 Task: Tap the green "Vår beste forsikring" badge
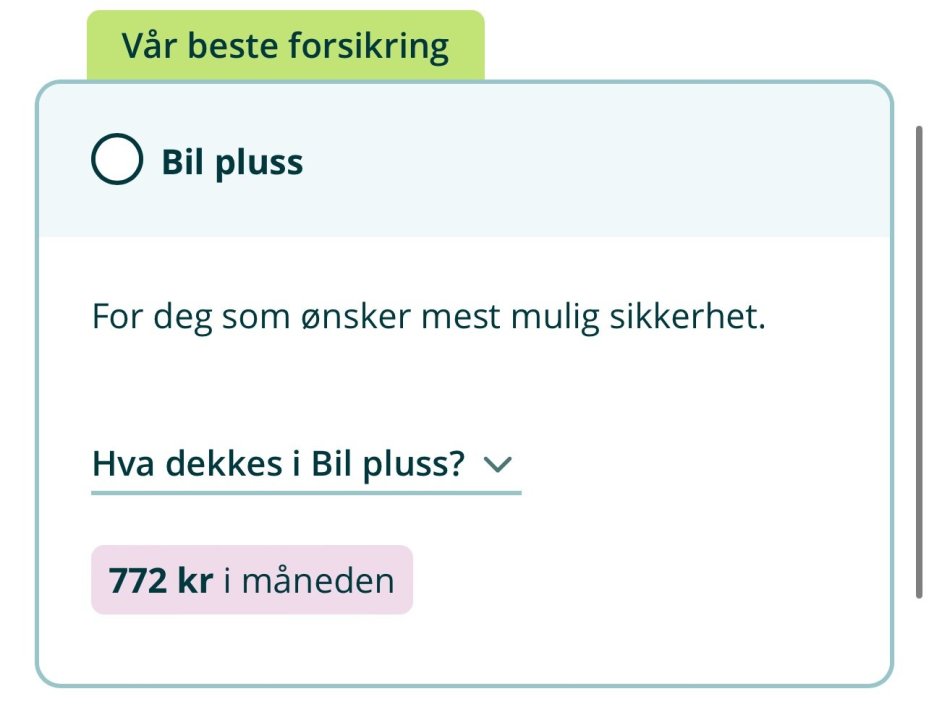tap(285, 46)
